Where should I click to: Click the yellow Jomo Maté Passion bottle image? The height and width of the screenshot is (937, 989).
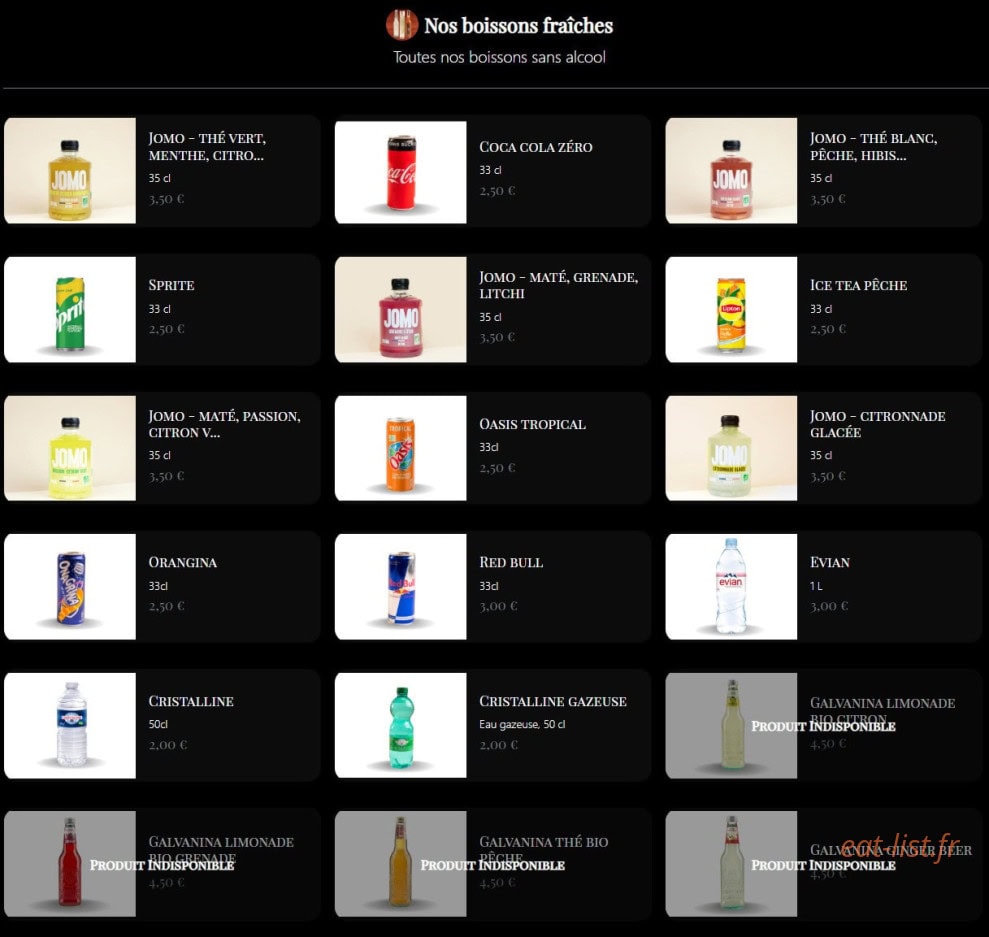click(70, 448)
